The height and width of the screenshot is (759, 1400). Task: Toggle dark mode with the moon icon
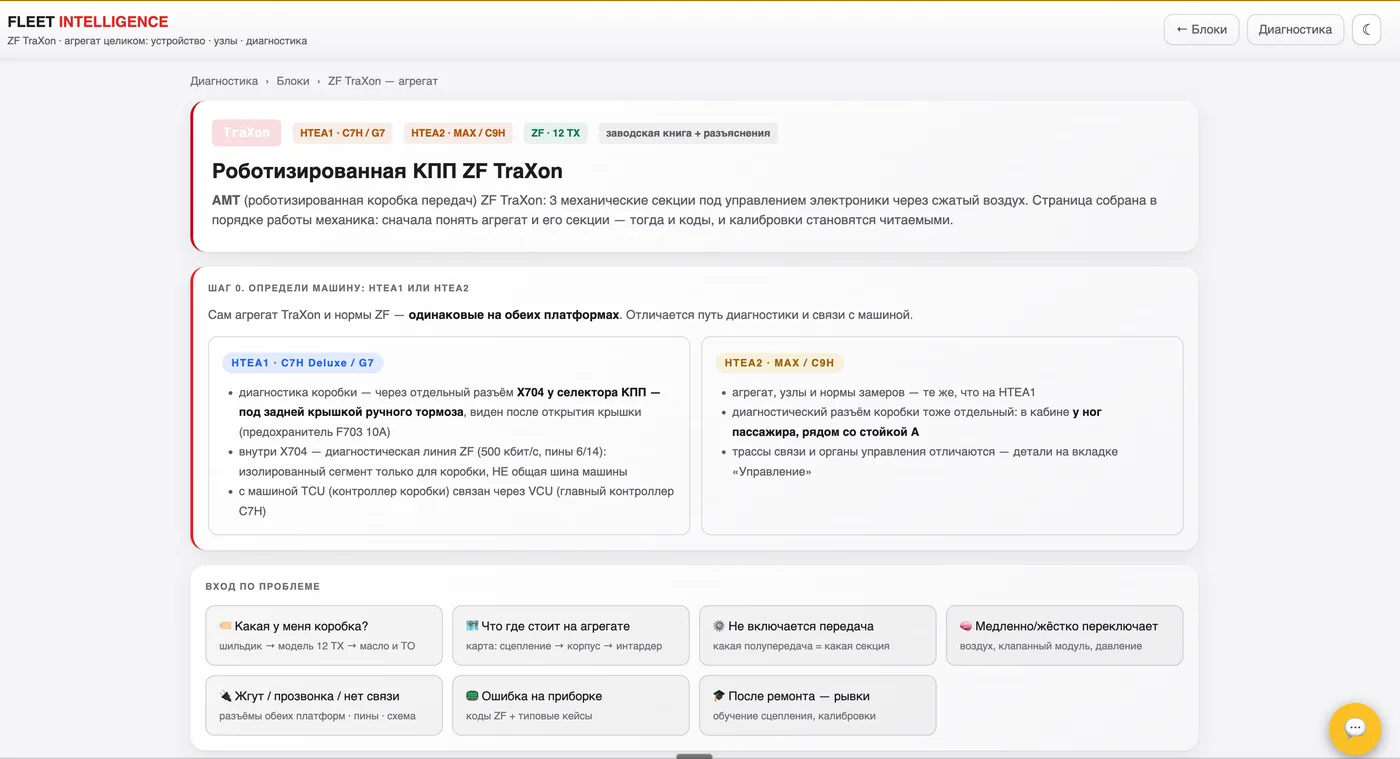click(x=1366, y=29)
